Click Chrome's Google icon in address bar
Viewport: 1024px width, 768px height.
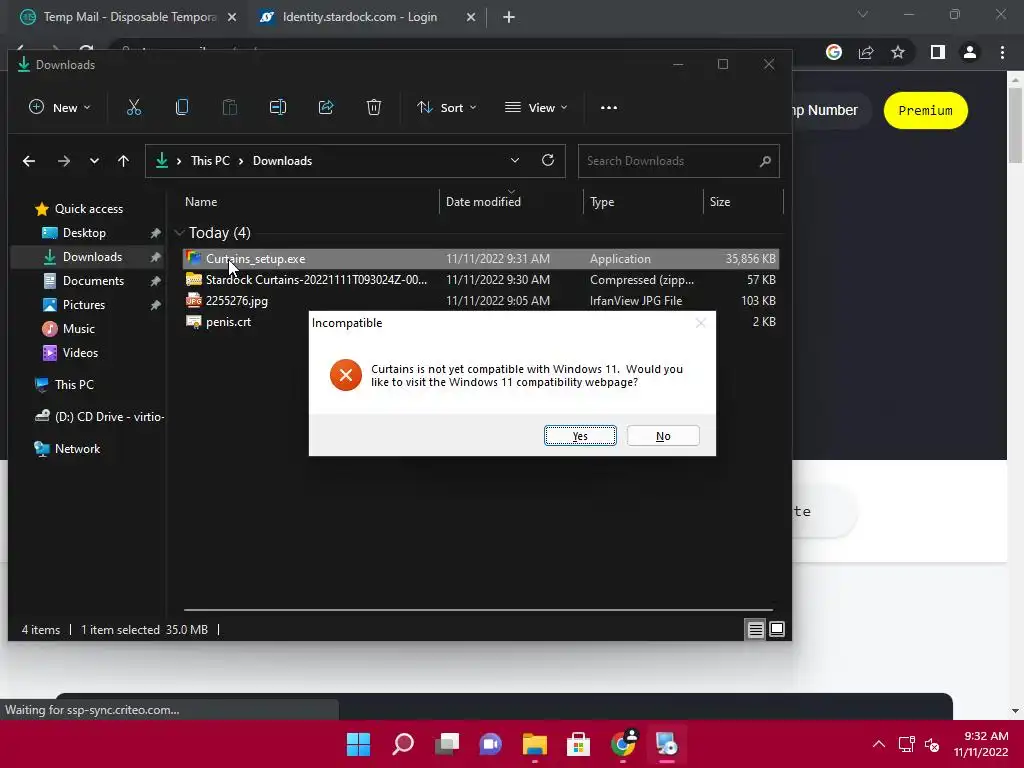click(834, 52)
